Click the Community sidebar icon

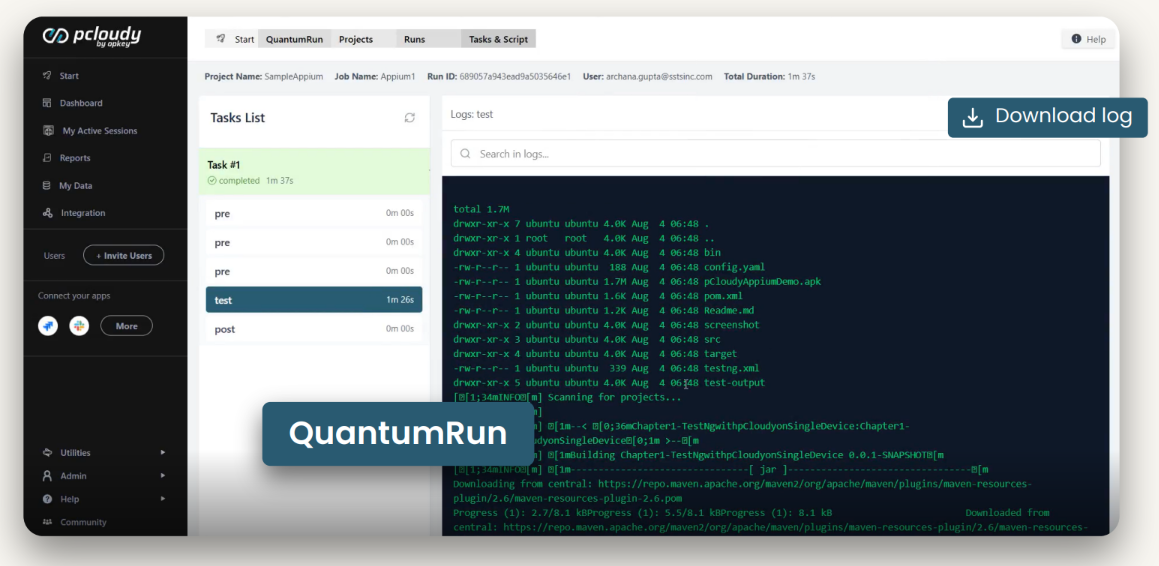pos(47,522)
